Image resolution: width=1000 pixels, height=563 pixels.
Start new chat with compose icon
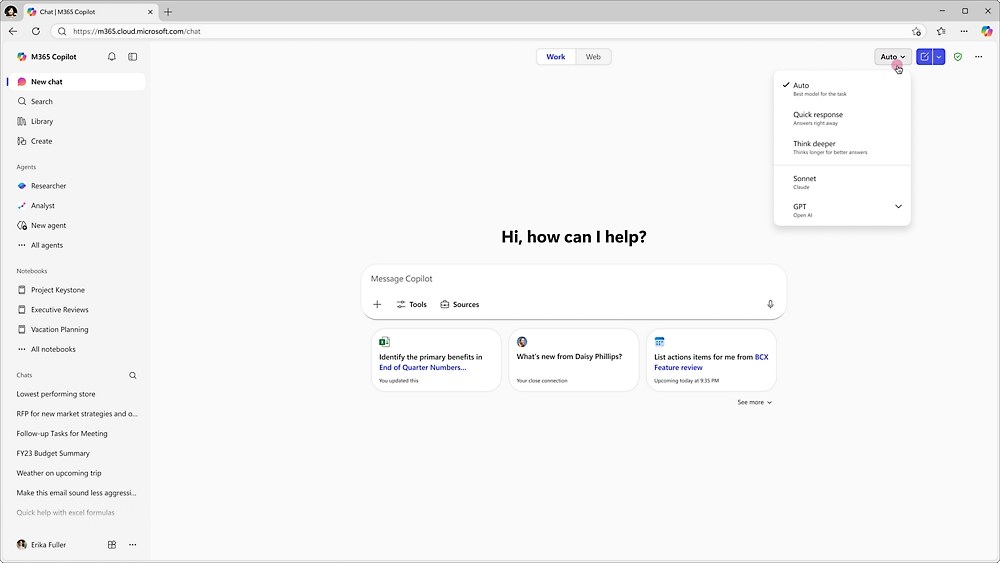pyautogui.click(x=924, y=57)
